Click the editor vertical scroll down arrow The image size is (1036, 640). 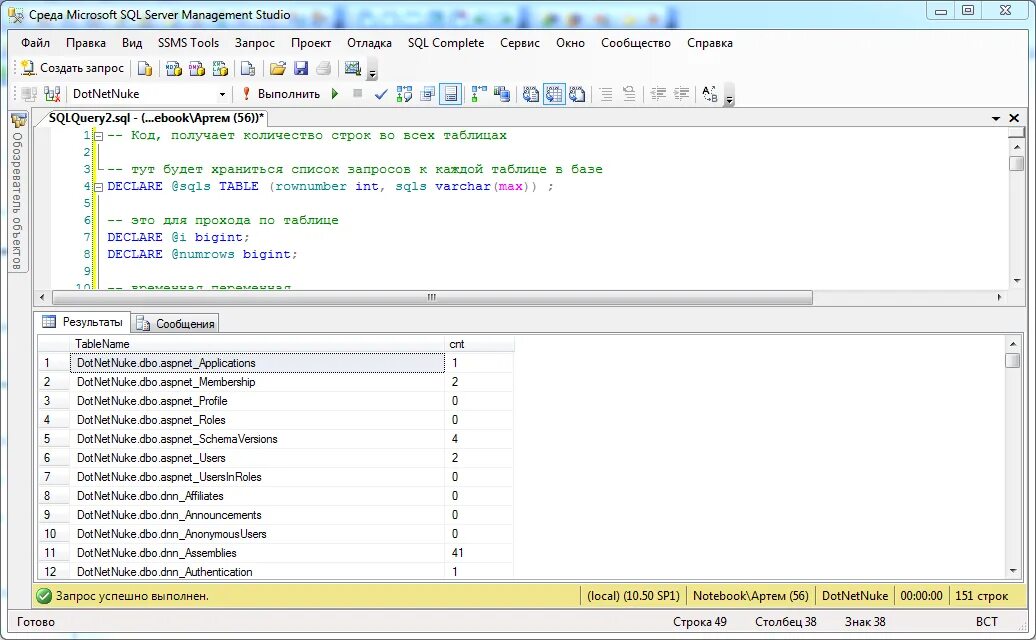(1017, 281)
